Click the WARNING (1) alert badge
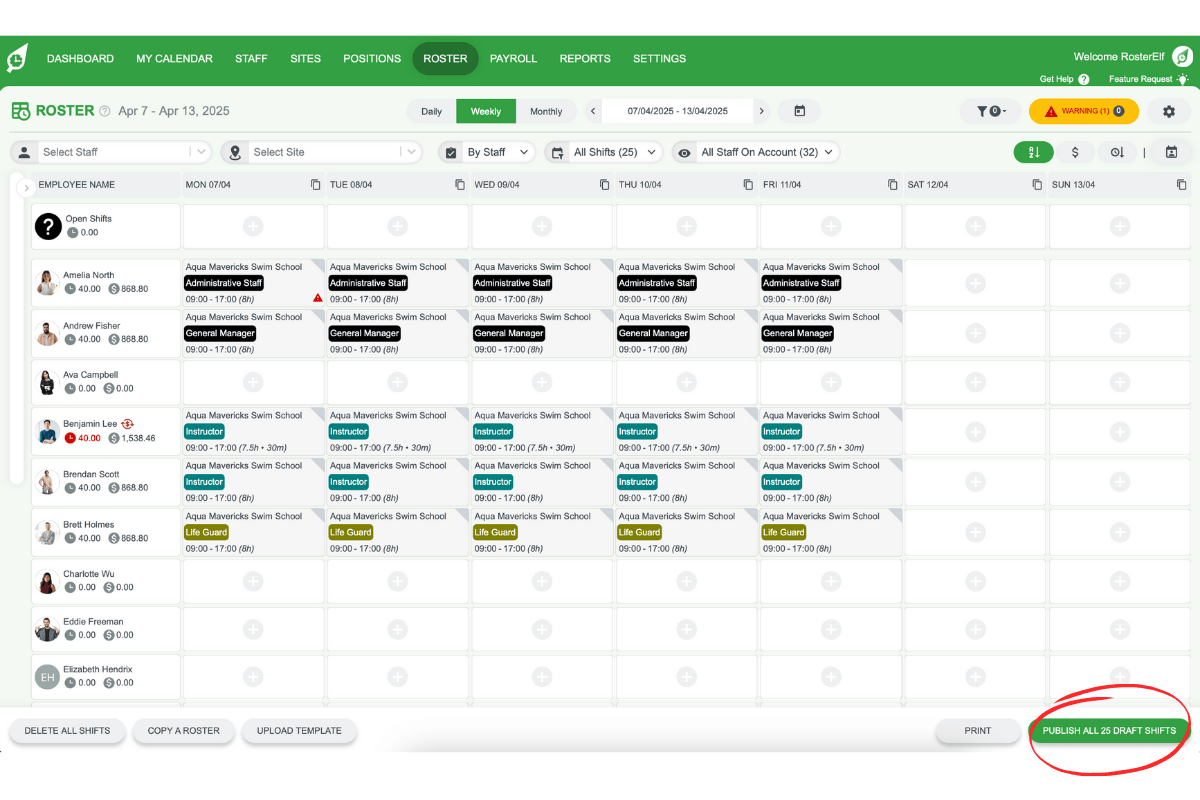Image resolution: width=1200 pixels, height=800 pixels. pyautogui.click(x=1084, y=111)
